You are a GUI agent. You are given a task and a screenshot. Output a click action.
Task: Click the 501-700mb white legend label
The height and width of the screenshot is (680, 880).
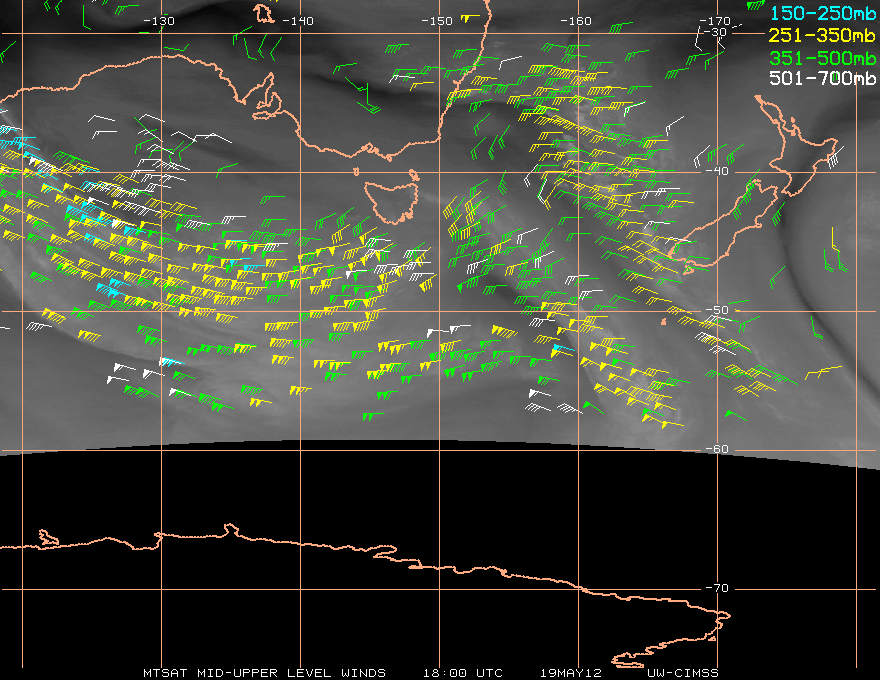click(822, 78)
